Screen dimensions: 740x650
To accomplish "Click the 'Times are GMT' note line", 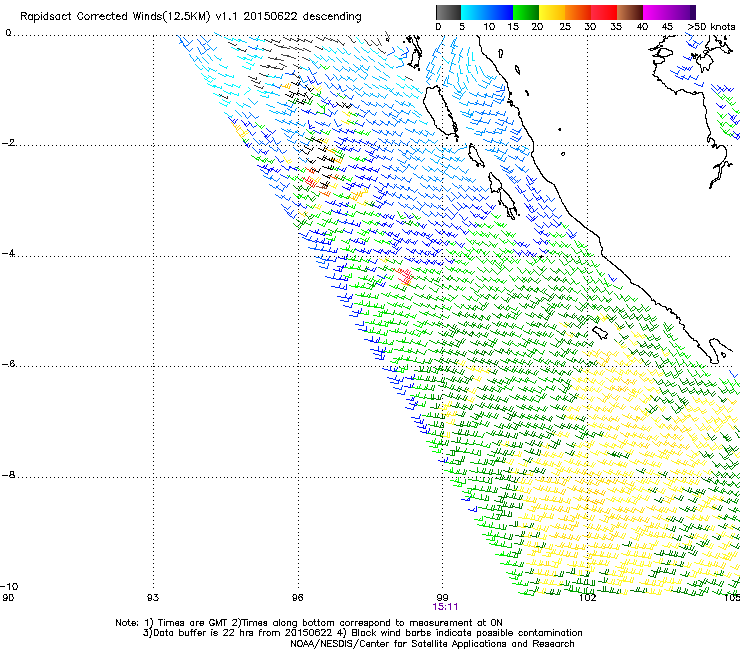I will 309,623.
